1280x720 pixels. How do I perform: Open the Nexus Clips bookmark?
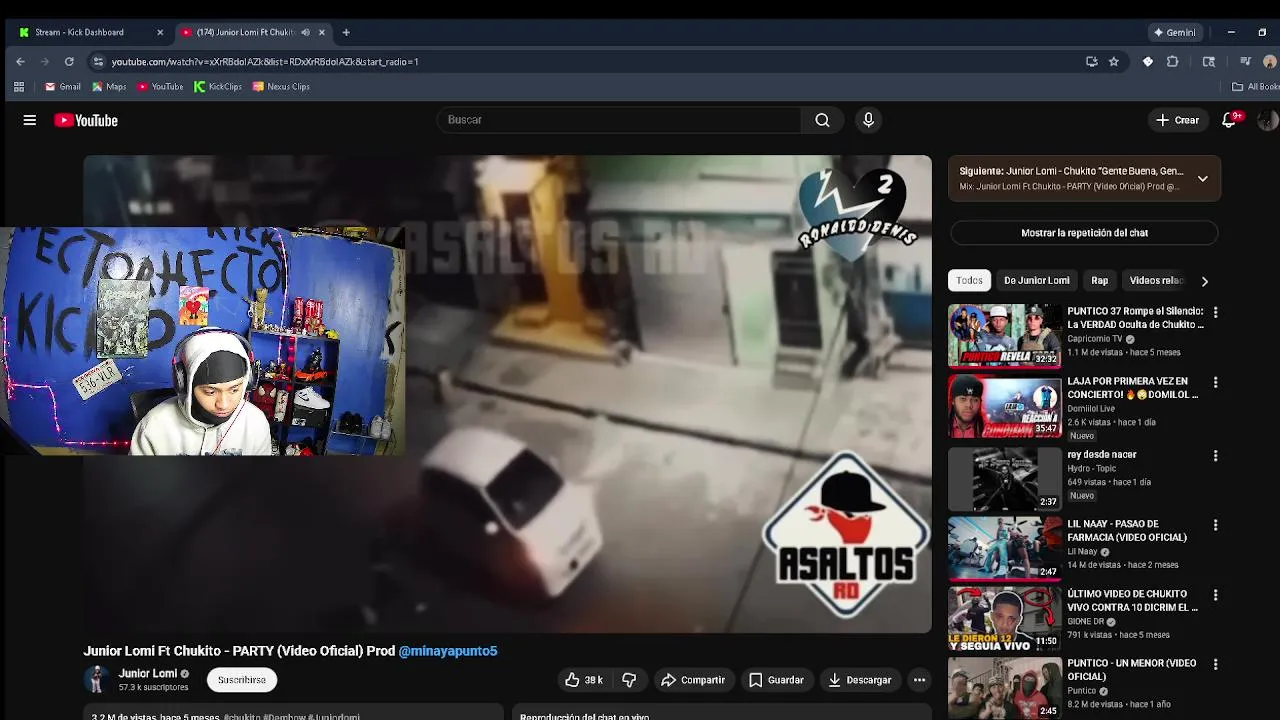(x=281, y=87)
